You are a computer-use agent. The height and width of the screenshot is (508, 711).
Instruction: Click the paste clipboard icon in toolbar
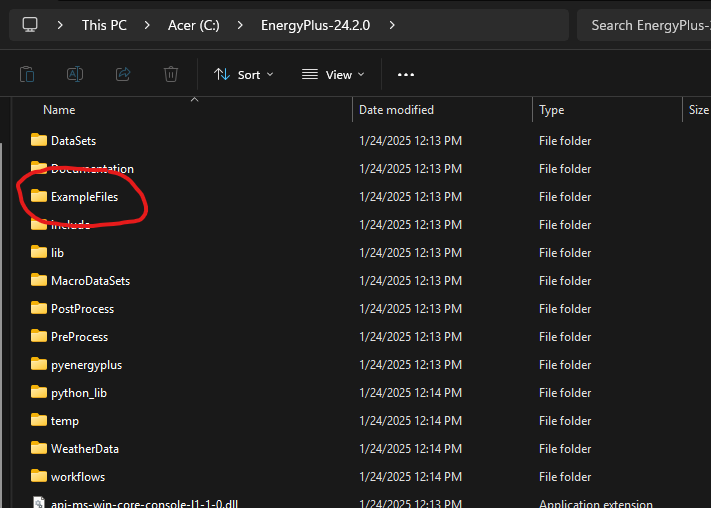28,74
